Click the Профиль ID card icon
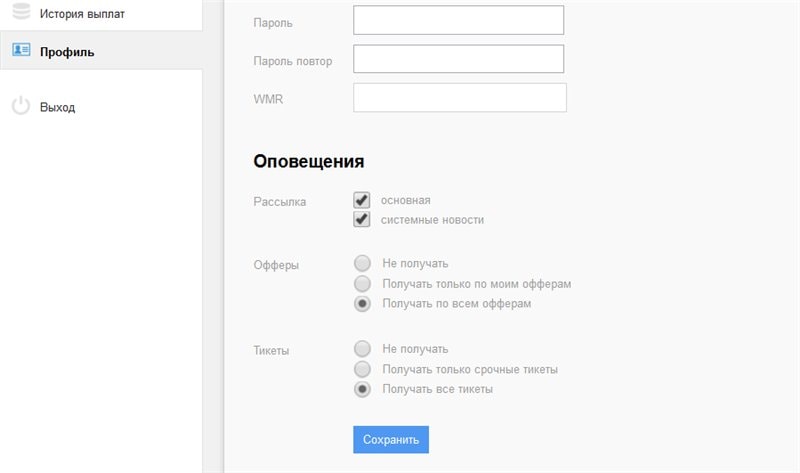Image resolution: width=800 pixels, height=473 pixels. coord(20,51)
